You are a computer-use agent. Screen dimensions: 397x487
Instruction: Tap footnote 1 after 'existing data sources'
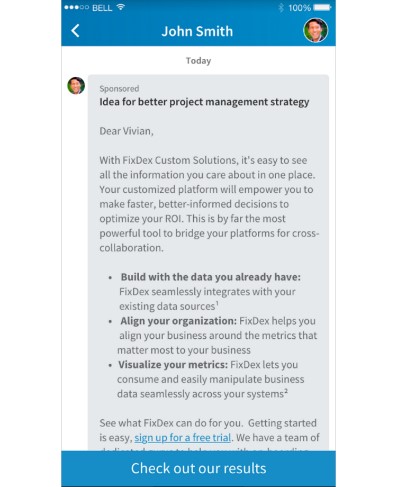[217, 303]
